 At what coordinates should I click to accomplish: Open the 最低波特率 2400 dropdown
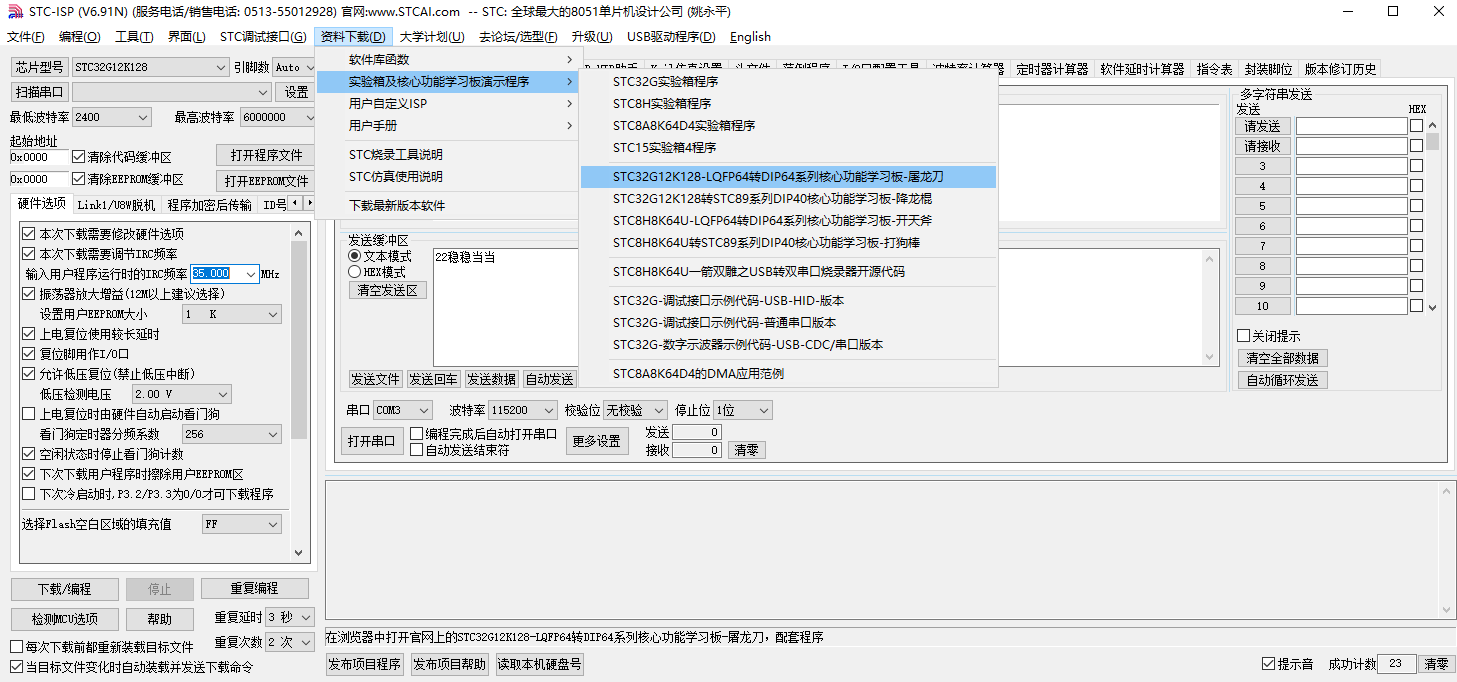[111, 117]
